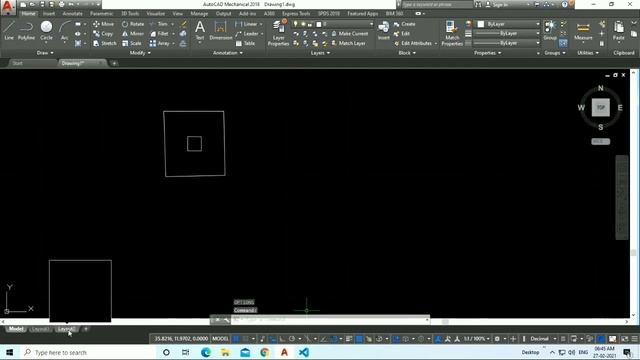This screenshot has width=640, height=360.
Task: Click the Paste icon
Action: pyautogui.click(x=619, y=31)
